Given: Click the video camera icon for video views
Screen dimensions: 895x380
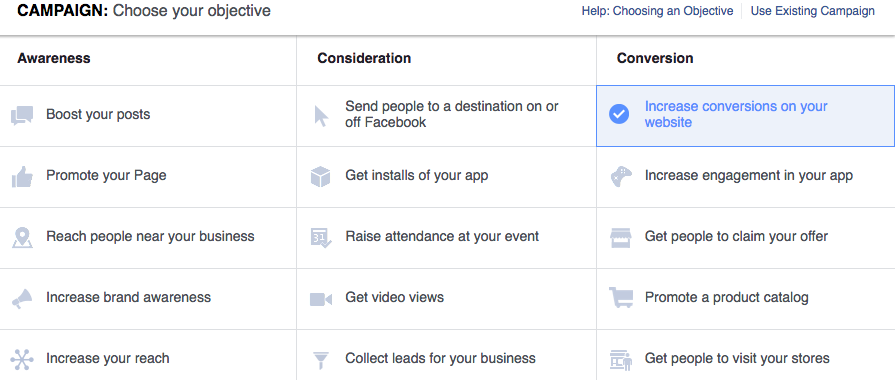Looking at the screenshot, I should (x=321, y=299).
